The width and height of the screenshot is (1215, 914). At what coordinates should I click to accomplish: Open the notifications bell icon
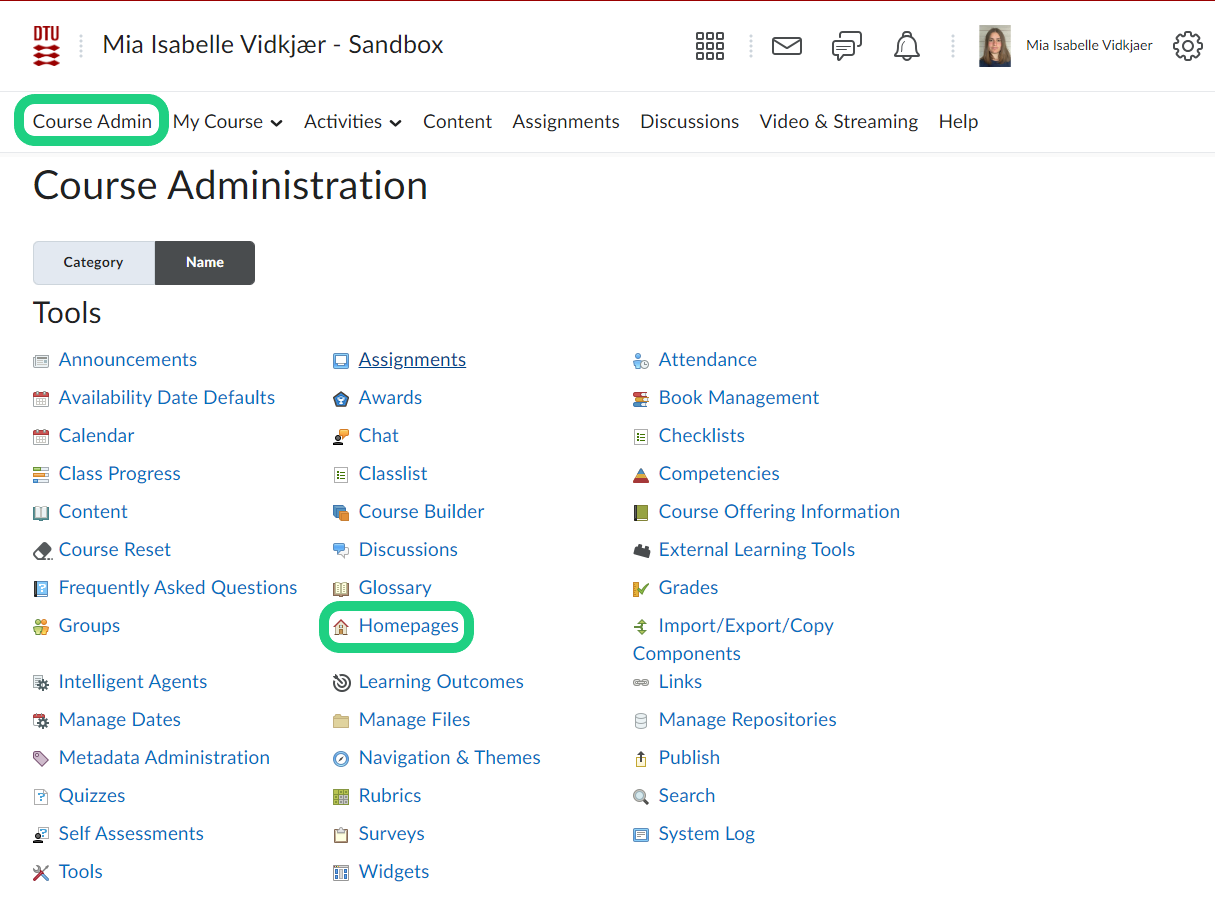click(907, 46)
